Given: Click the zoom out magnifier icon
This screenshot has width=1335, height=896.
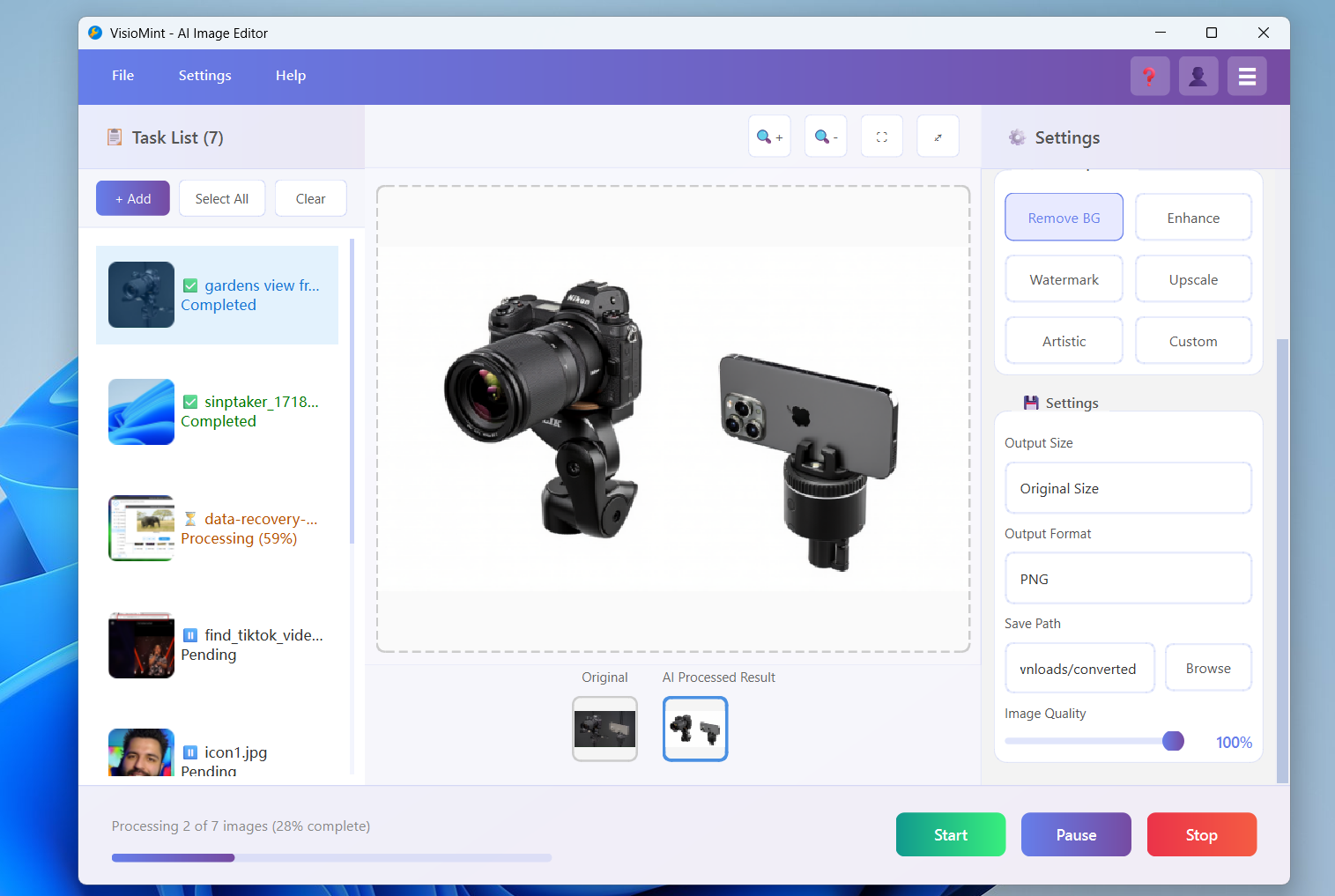Looking at the screenshot, I should [825, 137].
